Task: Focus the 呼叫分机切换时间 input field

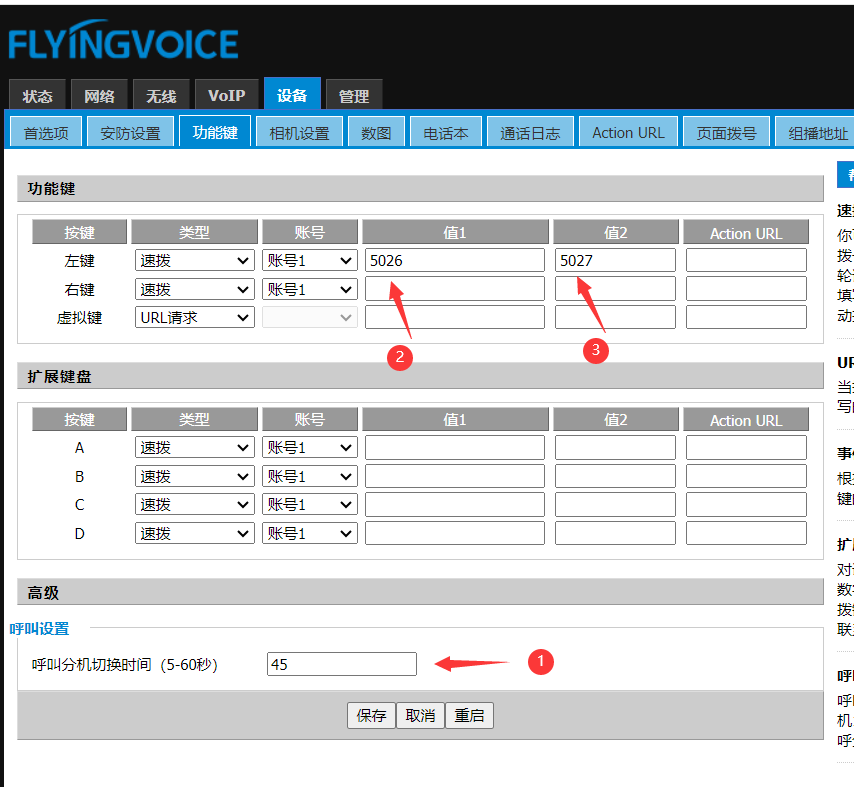Action: click(341, 664)
